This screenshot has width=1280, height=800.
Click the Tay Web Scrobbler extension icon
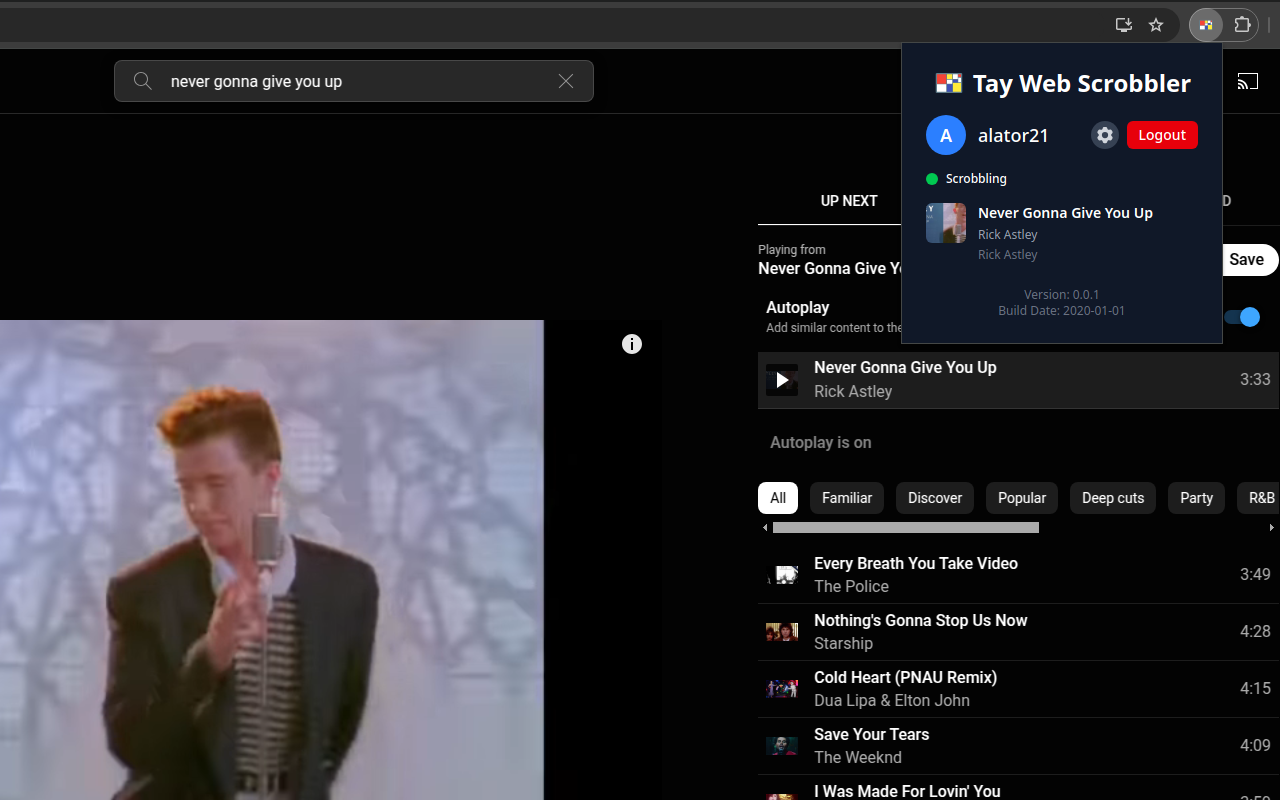point(1206,25)
